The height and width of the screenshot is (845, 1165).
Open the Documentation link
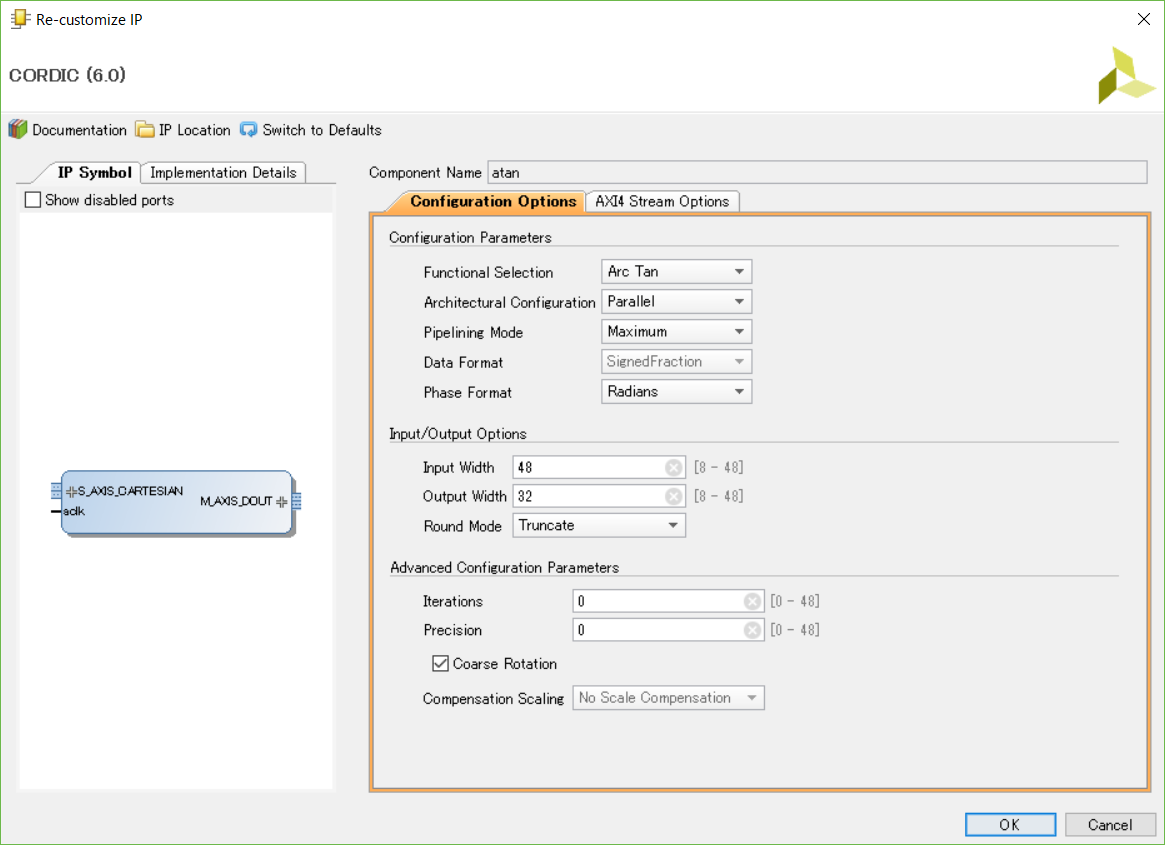coord(79,130)
